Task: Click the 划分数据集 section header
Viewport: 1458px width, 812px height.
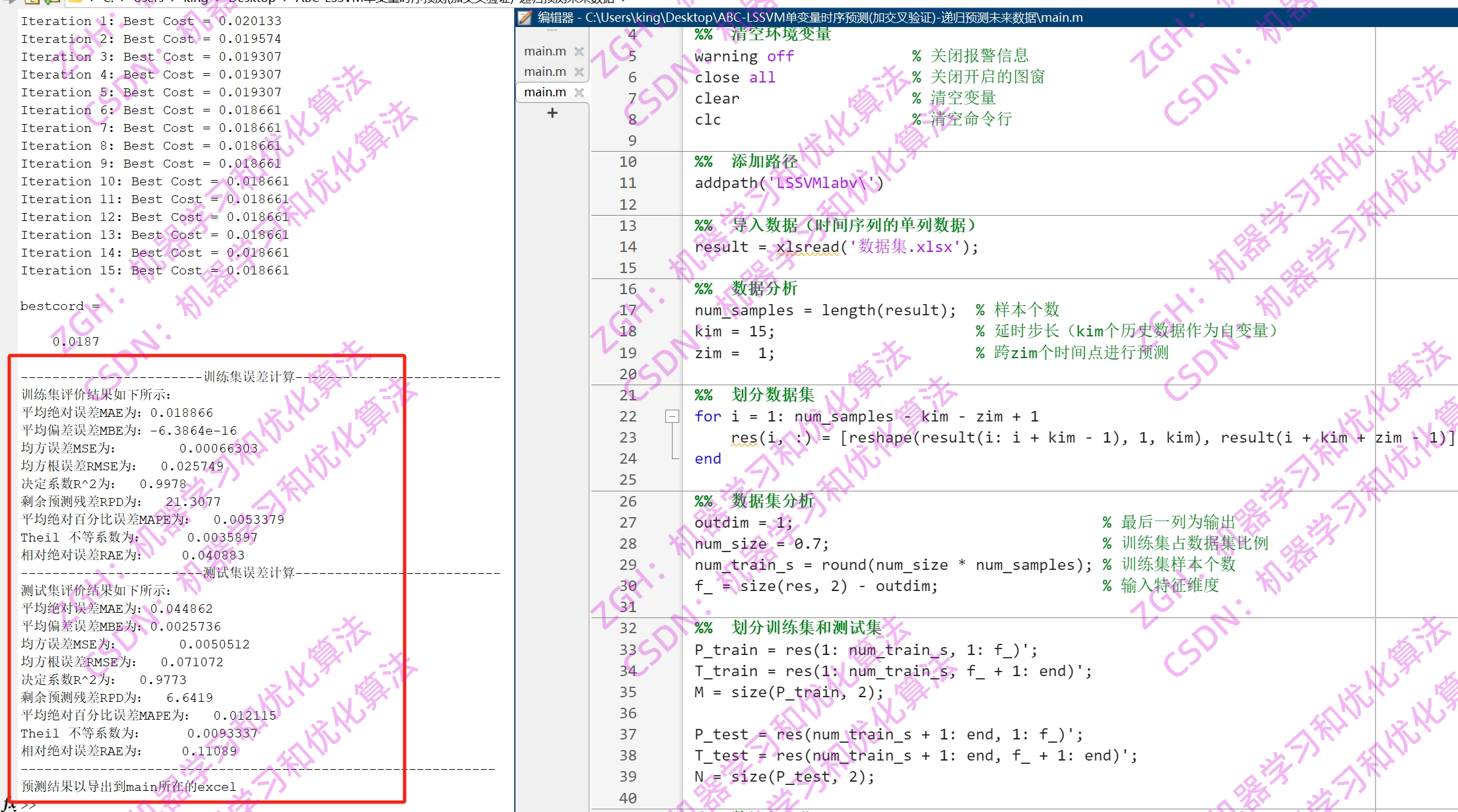Action: click(772, 395)
